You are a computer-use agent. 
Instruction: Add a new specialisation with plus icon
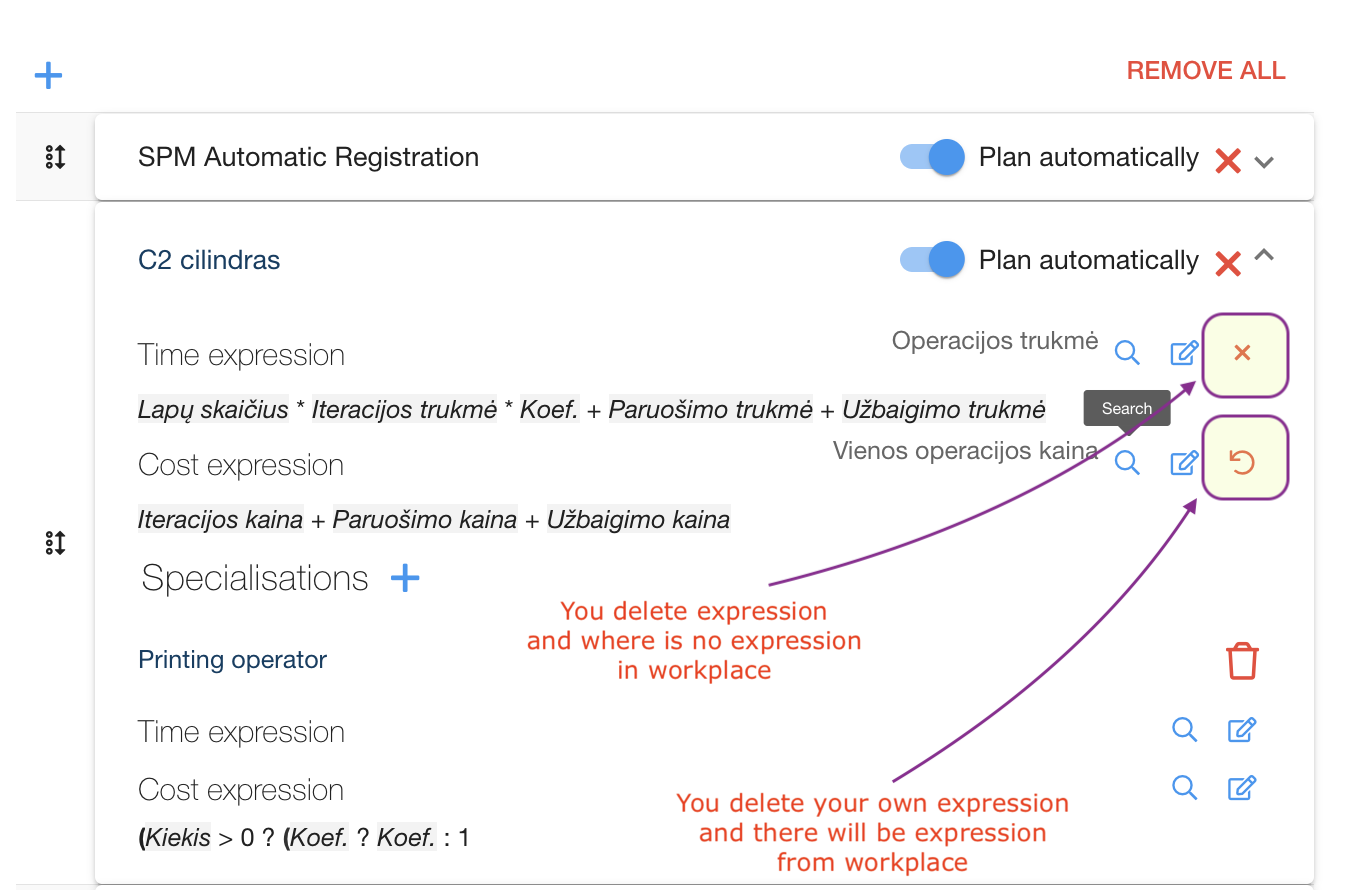405,578
